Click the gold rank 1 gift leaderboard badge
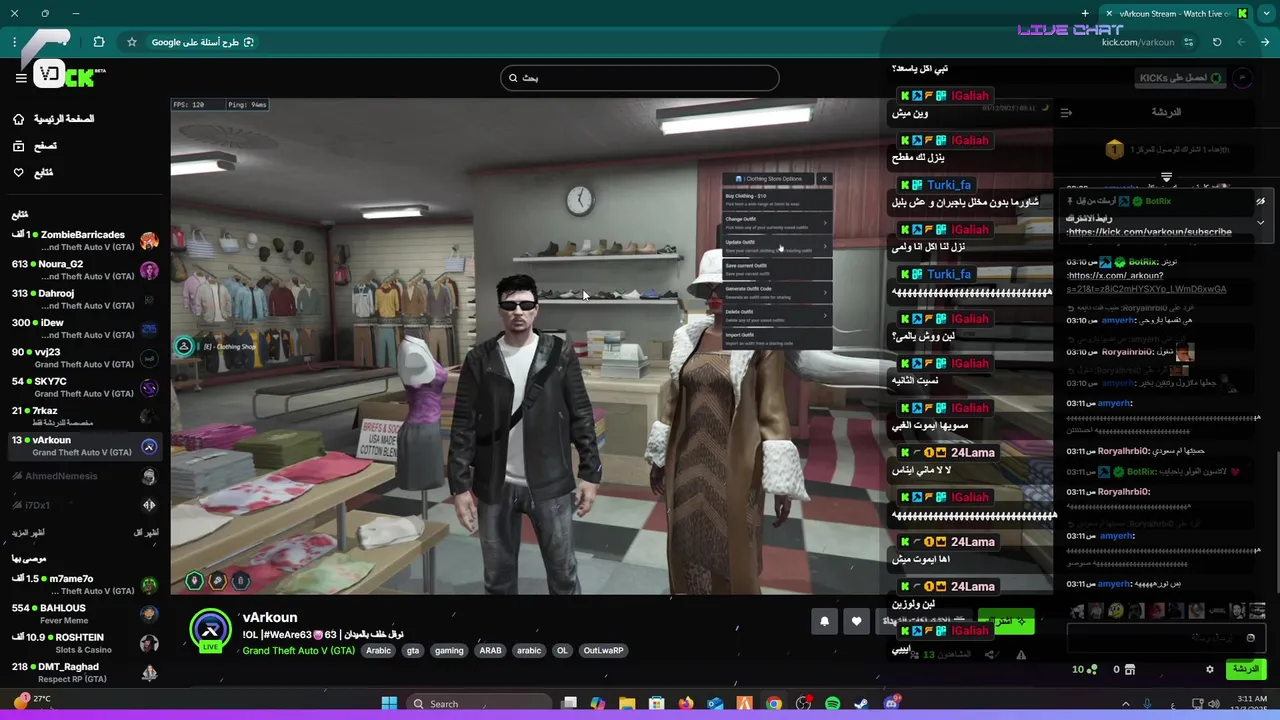1280x720 pixels. pyautogui.click(x=1114, y=150)
